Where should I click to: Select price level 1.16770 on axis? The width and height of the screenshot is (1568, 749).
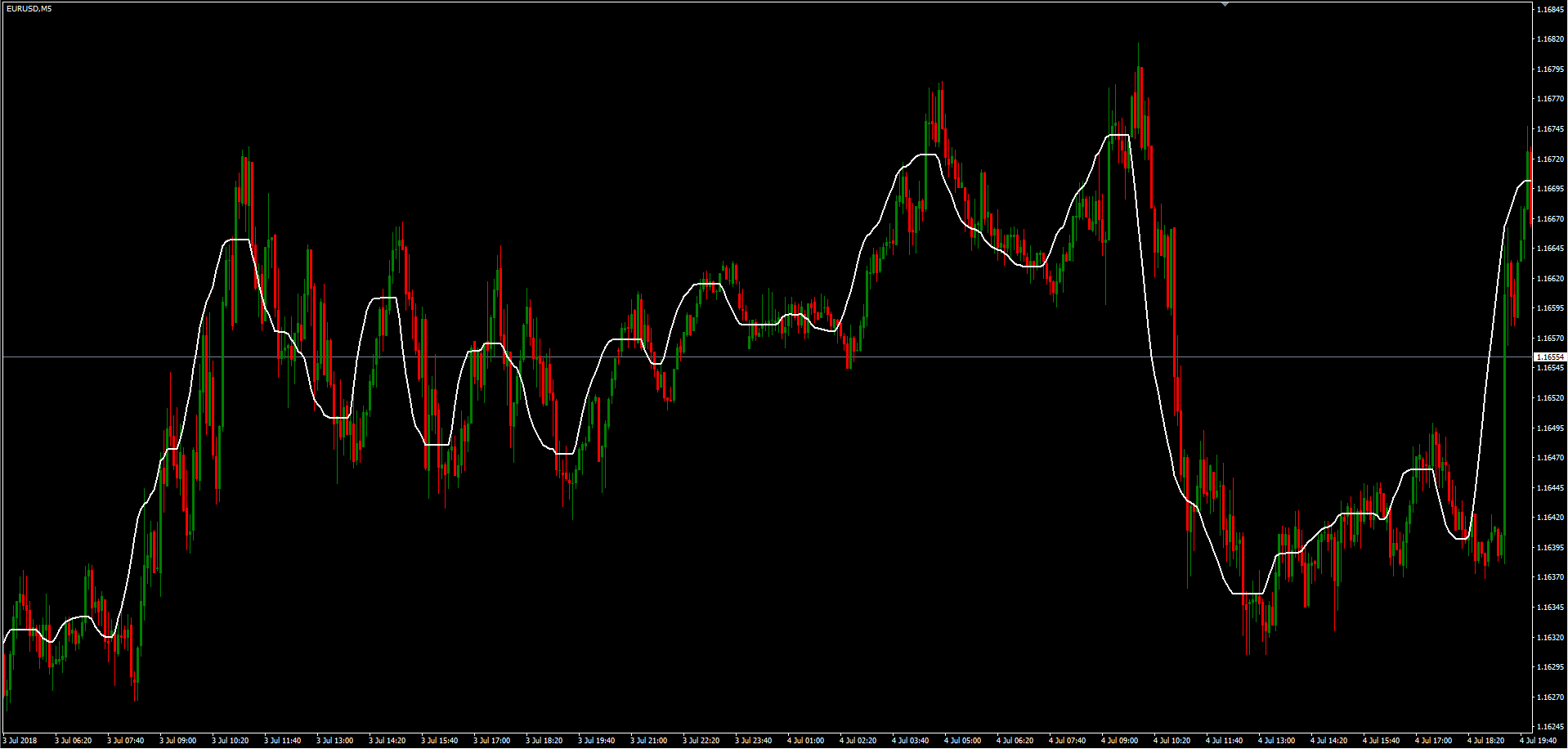point(1550,99)
